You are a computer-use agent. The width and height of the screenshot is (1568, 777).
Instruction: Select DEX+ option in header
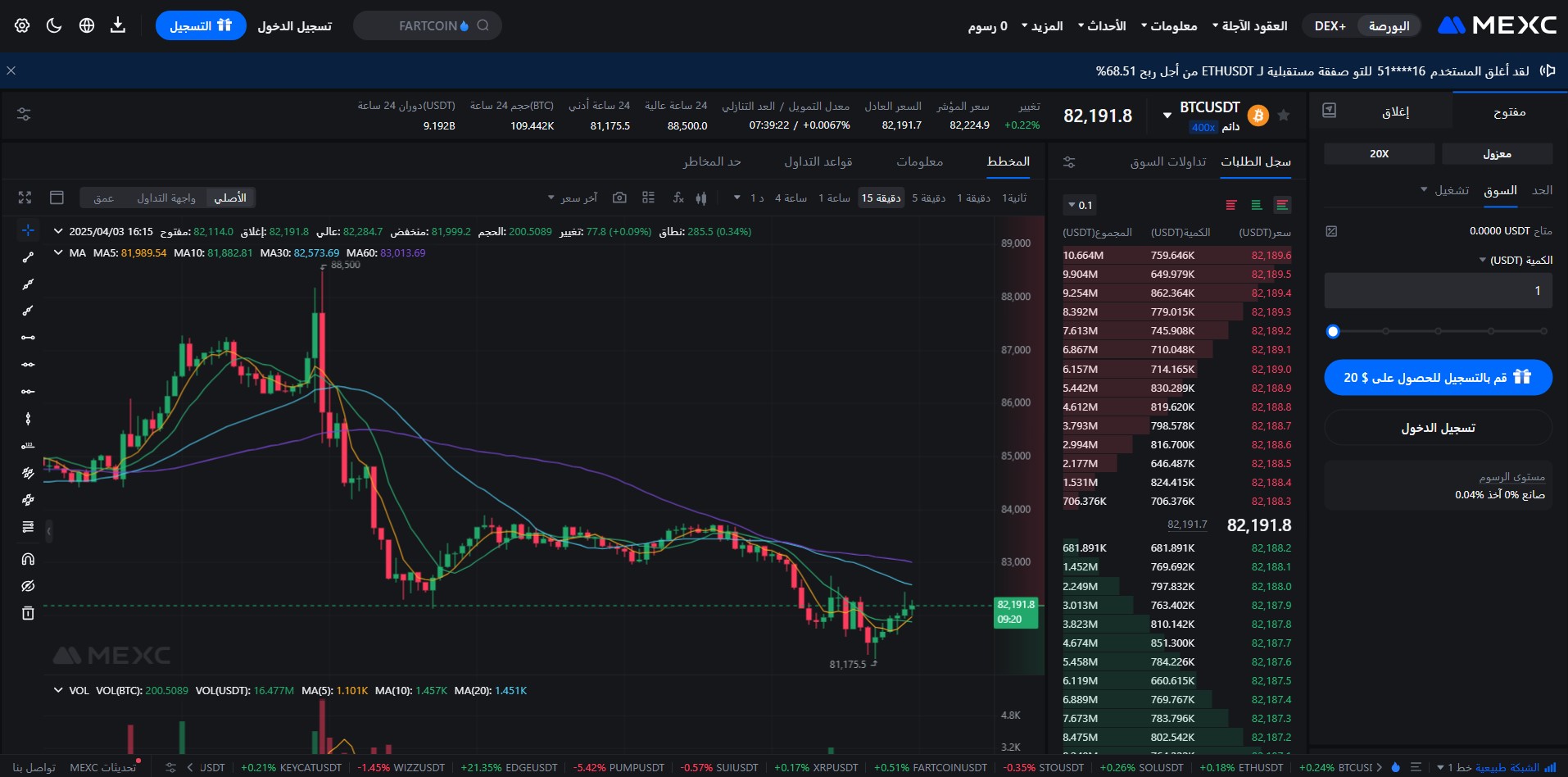(1330, 26)
